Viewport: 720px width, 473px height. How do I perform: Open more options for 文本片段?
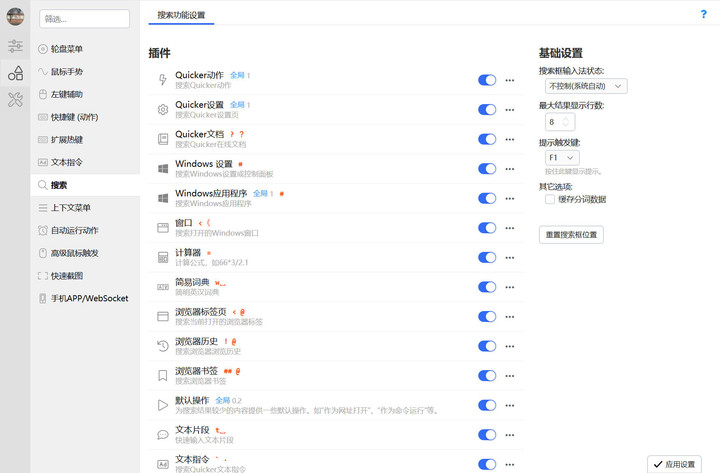click(x=510, y=435)
